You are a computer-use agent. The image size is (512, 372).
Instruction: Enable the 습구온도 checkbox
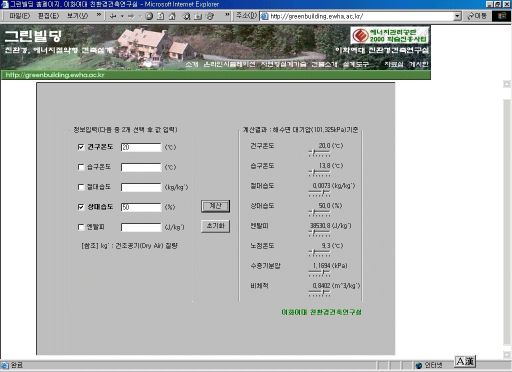[x=81, y=167]
